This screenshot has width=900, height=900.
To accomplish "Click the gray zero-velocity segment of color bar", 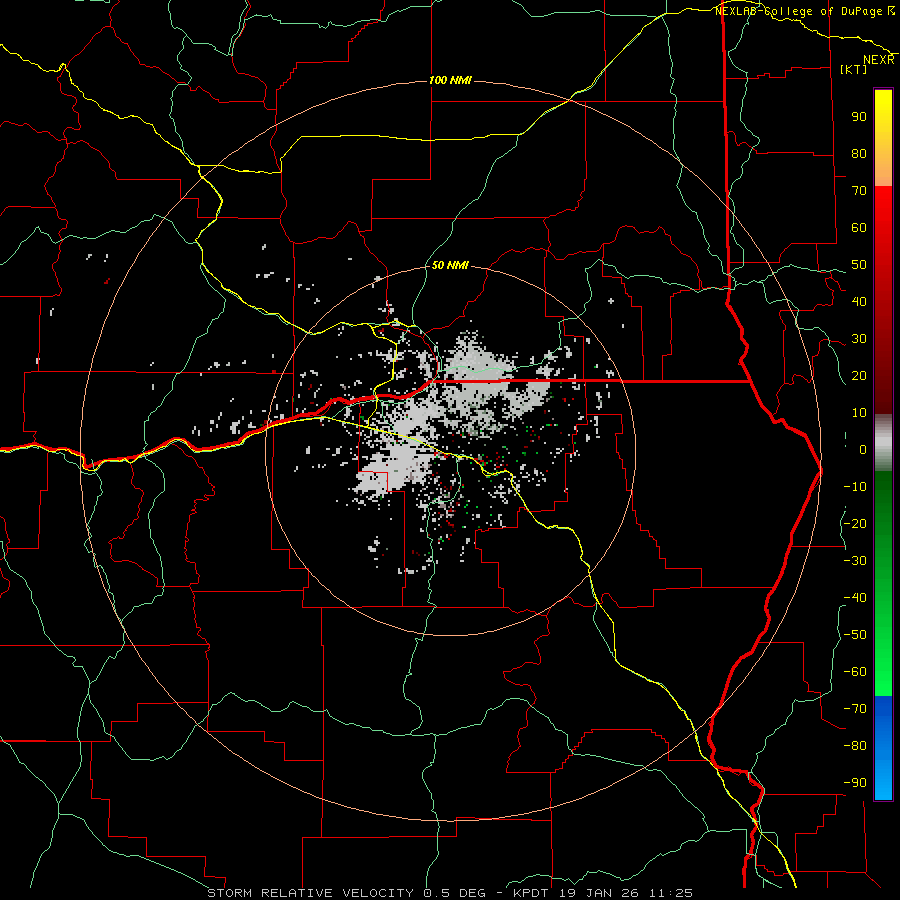I will pos(883,443).
